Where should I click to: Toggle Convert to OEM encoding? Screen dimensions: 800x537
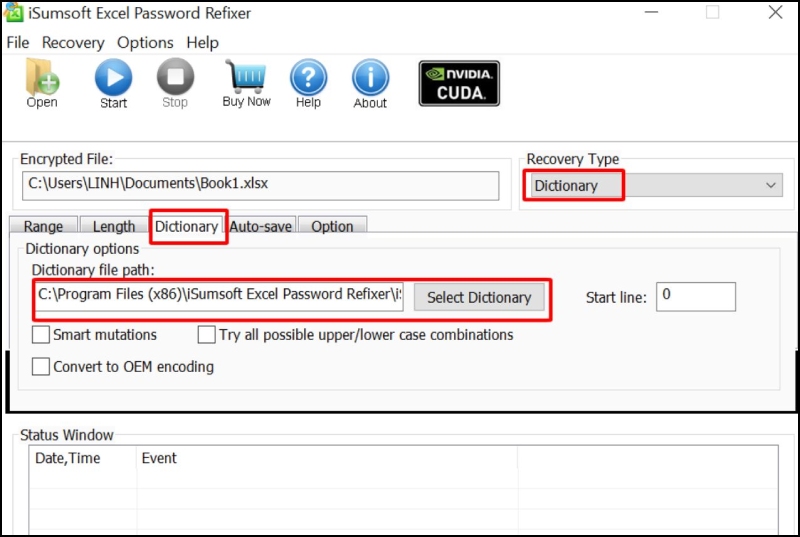coord(41,367)
